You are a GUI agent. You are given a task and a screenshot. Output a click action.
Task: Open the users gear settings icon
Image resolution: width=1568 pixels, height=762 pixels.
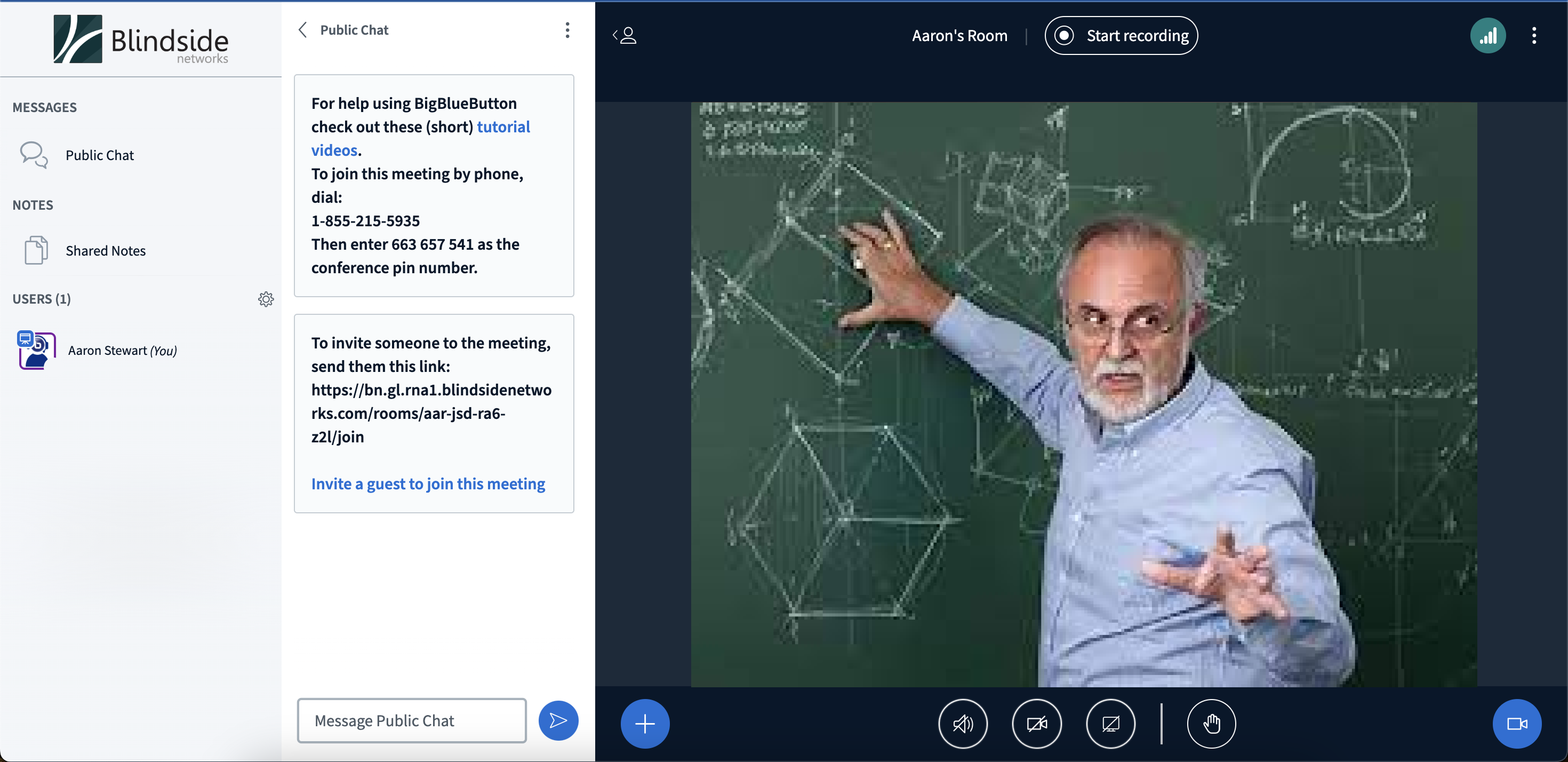[266, 299]
